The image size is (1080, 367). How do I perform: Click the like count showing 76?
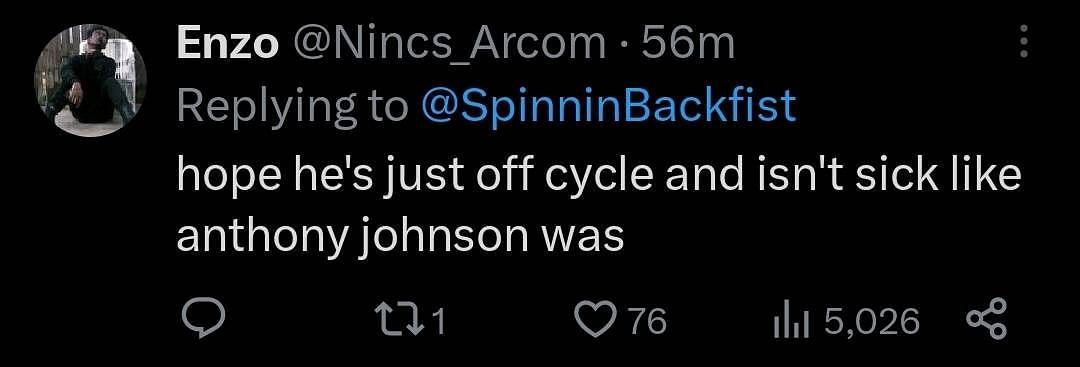coord(648,322)
